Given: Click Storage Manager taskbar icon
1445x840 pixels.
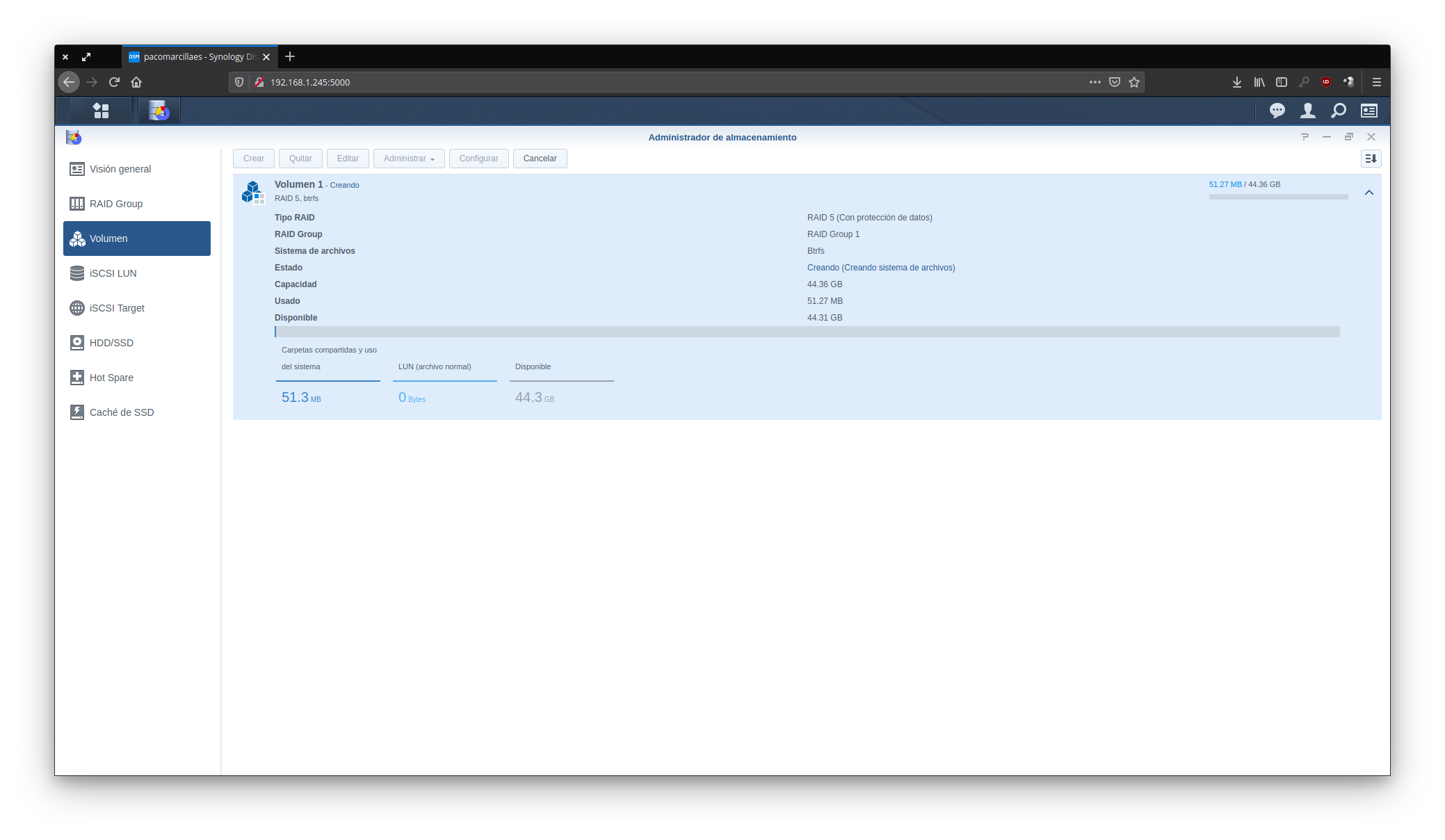Looking at the screenshot, I should point(159,111).
